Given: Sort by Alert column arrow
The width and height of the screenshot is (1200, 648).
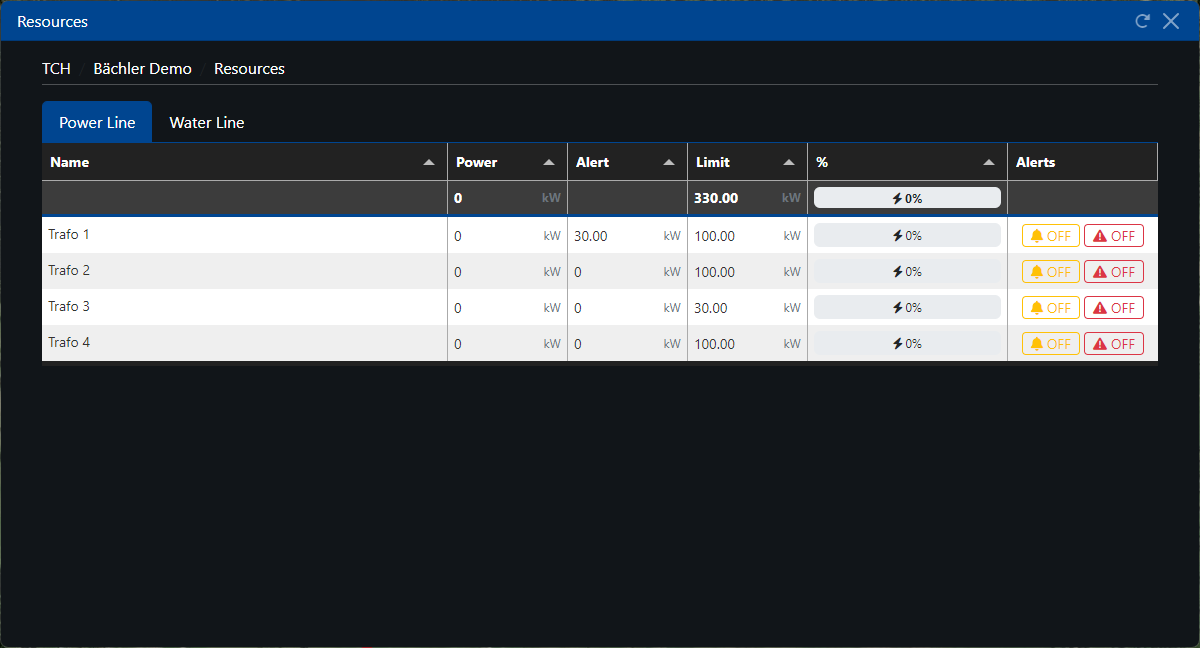Looking at the screenshot, I should (x=669, y=162).
